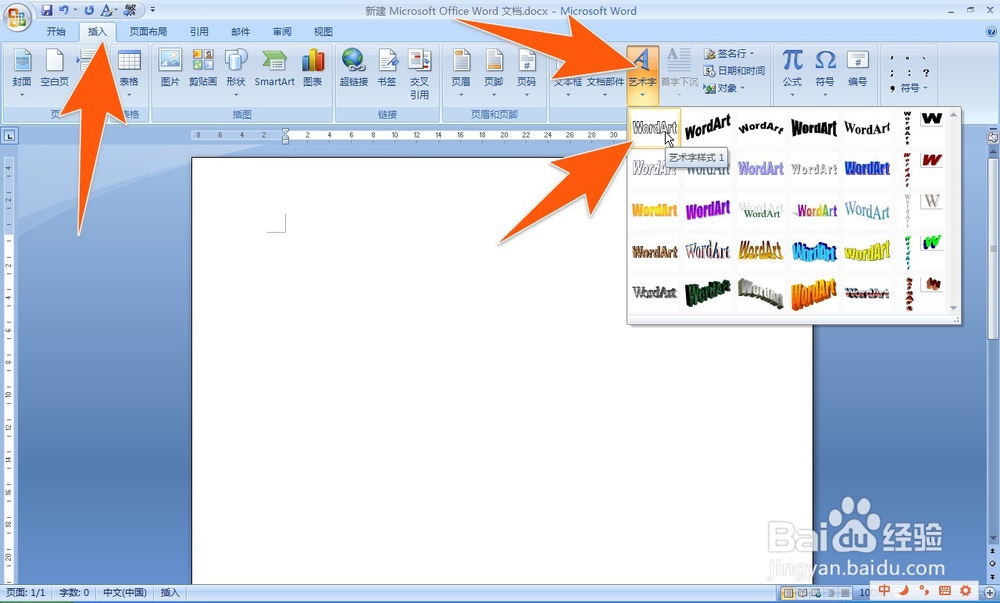Open the Header (页眉) dropdown
This screenshot has width=1000, height=603.
coord(460,72)
